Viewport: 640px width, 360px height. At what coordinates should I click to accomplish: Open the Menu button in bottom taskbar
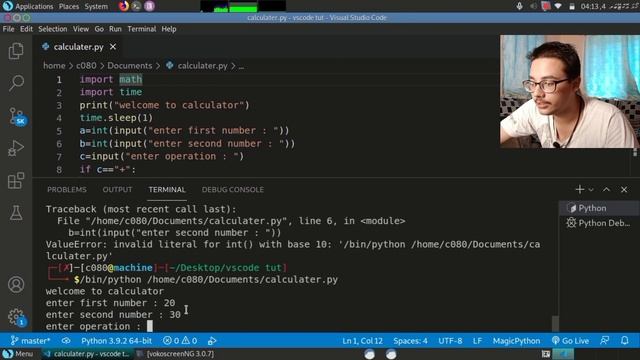pyautogui.click(x=18, y=354)
